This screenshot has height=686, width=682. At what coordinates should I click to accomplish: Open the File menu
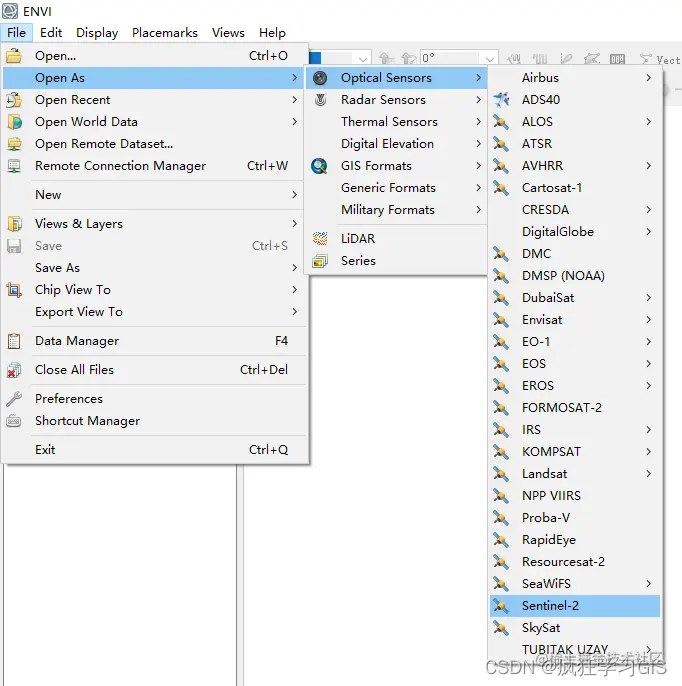[x=17, y=33]
